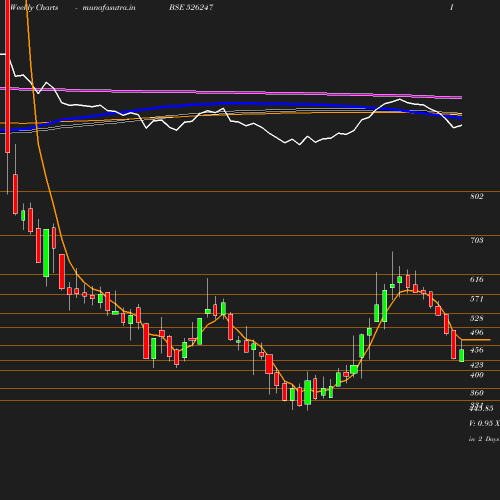Click the "Weekly Charts" title text

pos(34,8)
